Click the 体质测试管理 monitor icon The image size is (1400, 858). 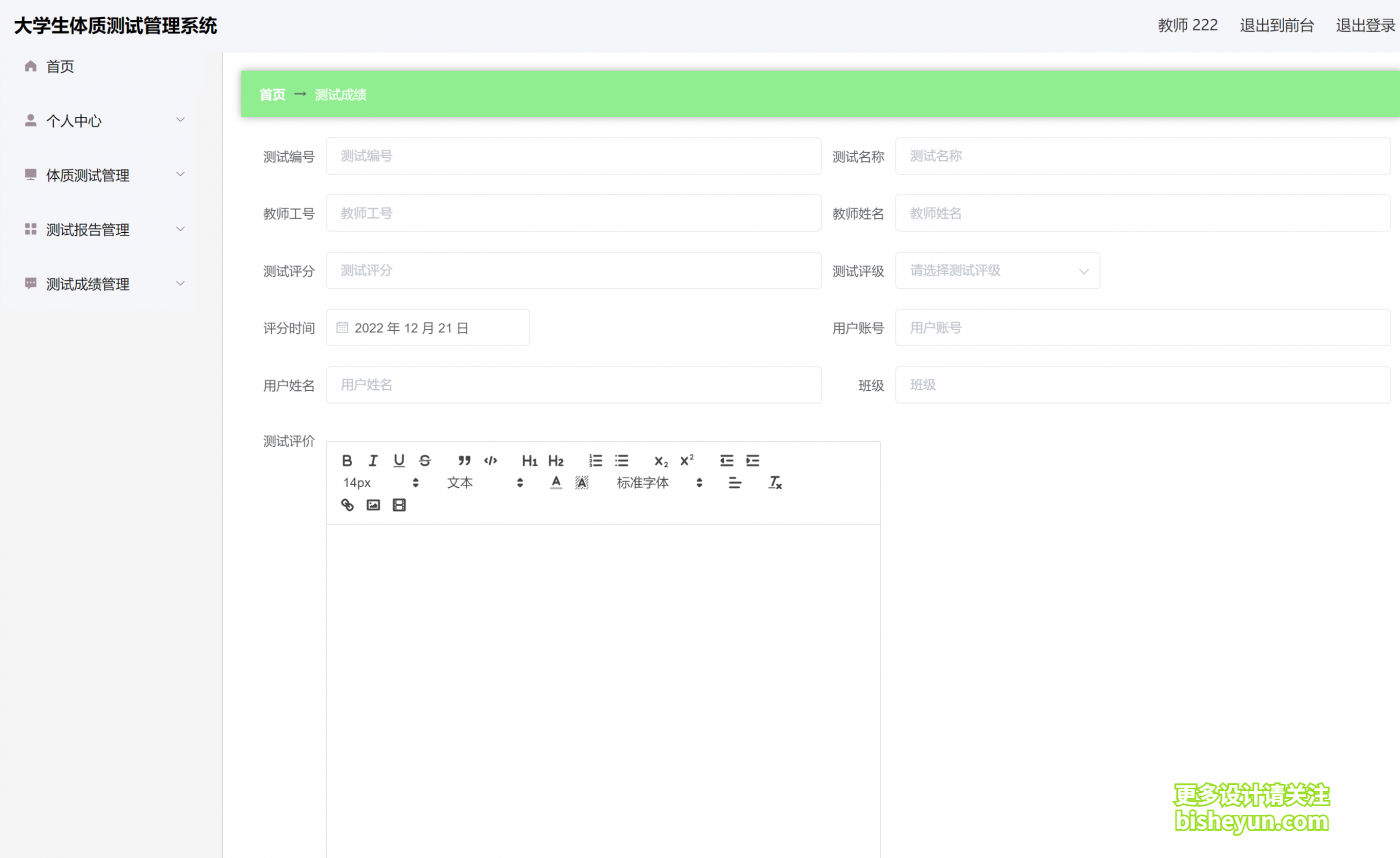coord(30,175)
